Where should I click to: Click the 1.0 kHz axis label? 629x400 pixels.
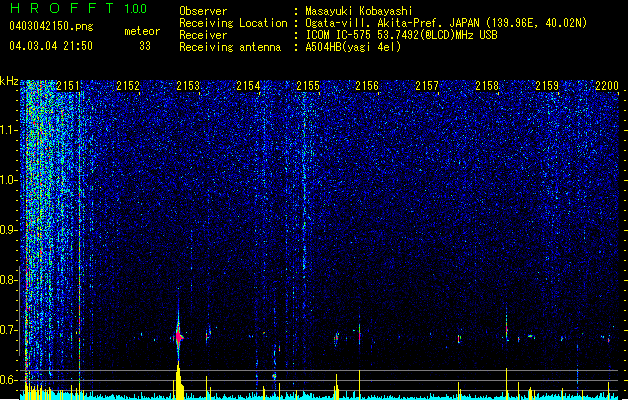[9, 180]
